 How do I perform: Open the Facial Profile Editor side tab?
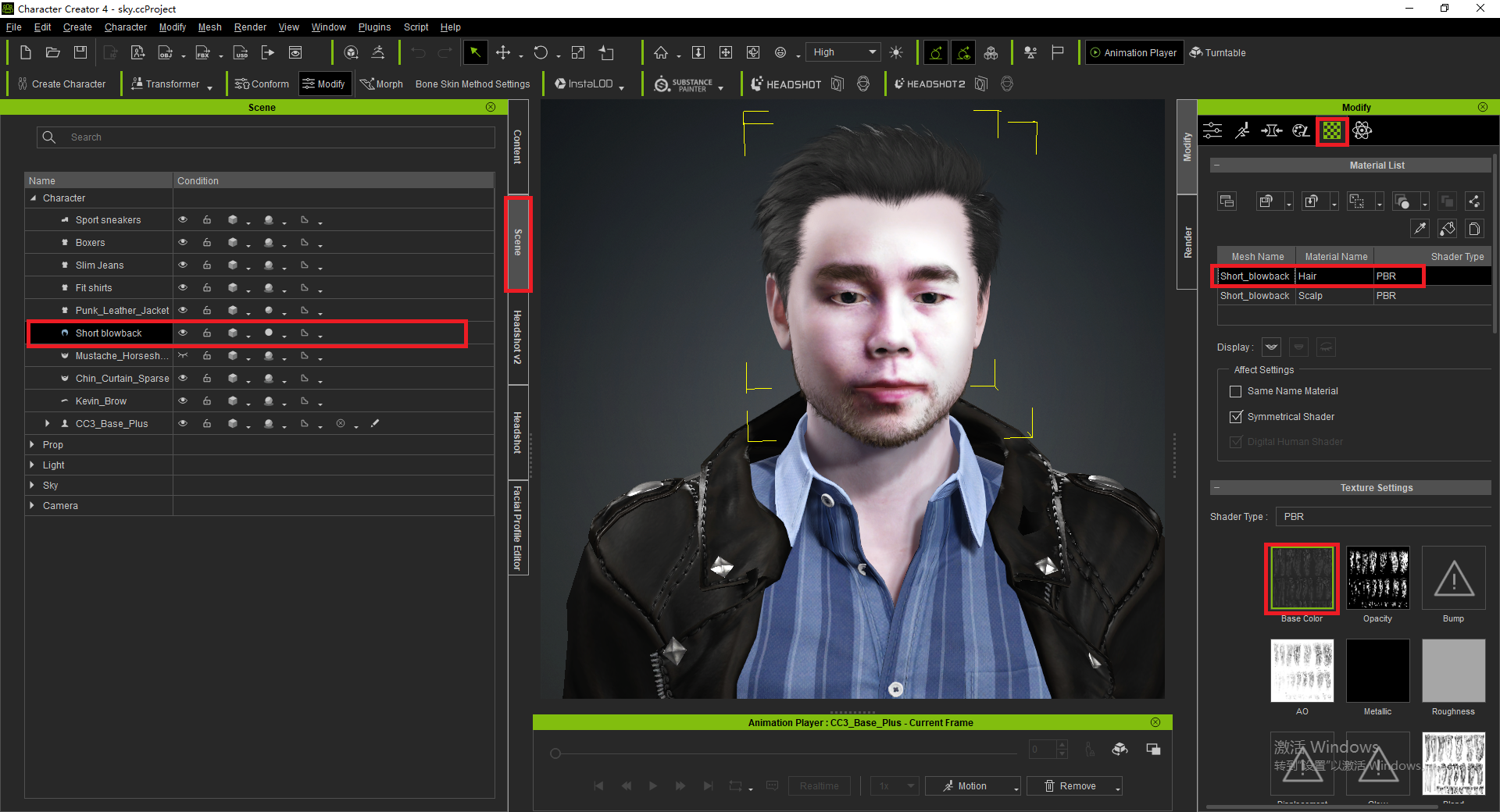517,529
